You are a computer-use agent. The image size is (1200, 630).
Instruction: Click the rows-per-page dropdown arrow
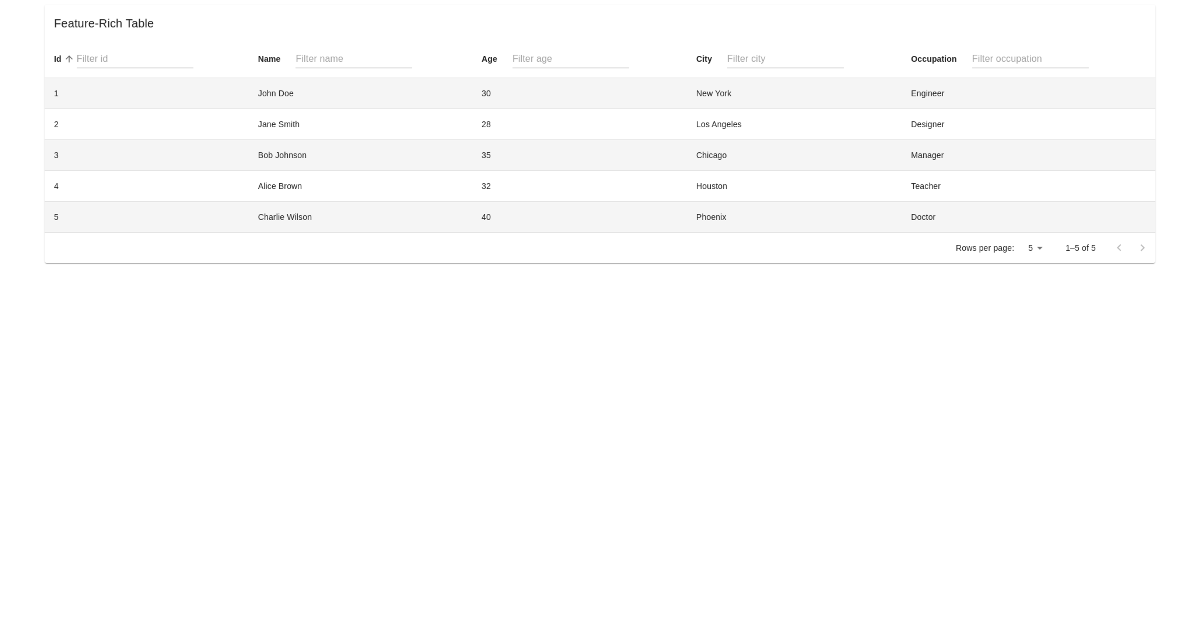coord(1039,247)
